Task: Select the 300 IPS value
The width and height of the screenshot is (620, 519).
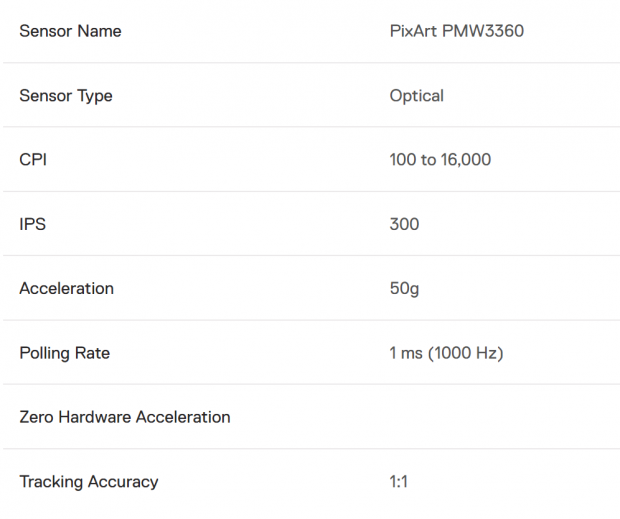Action: pos(404,224)
